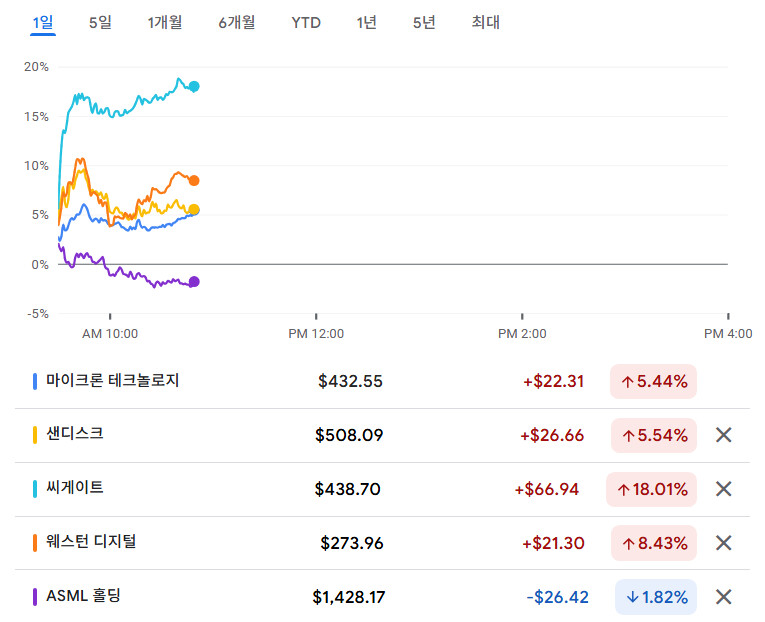The image size is (765, 622).
Task: Click the 18.01% change badge for 씨게이트
Action: pos(651,489)
